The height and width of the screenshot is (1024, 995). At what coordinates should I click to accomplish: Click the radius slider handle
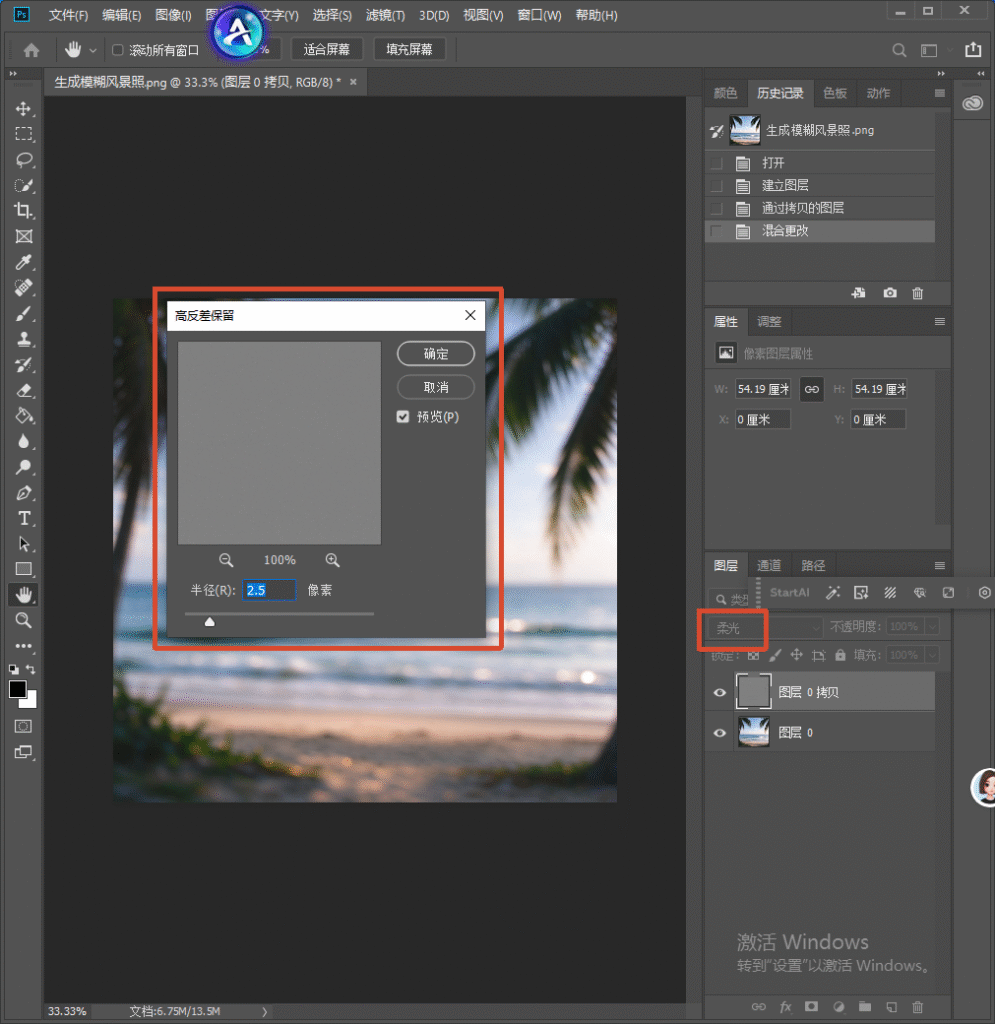(210, 621)
